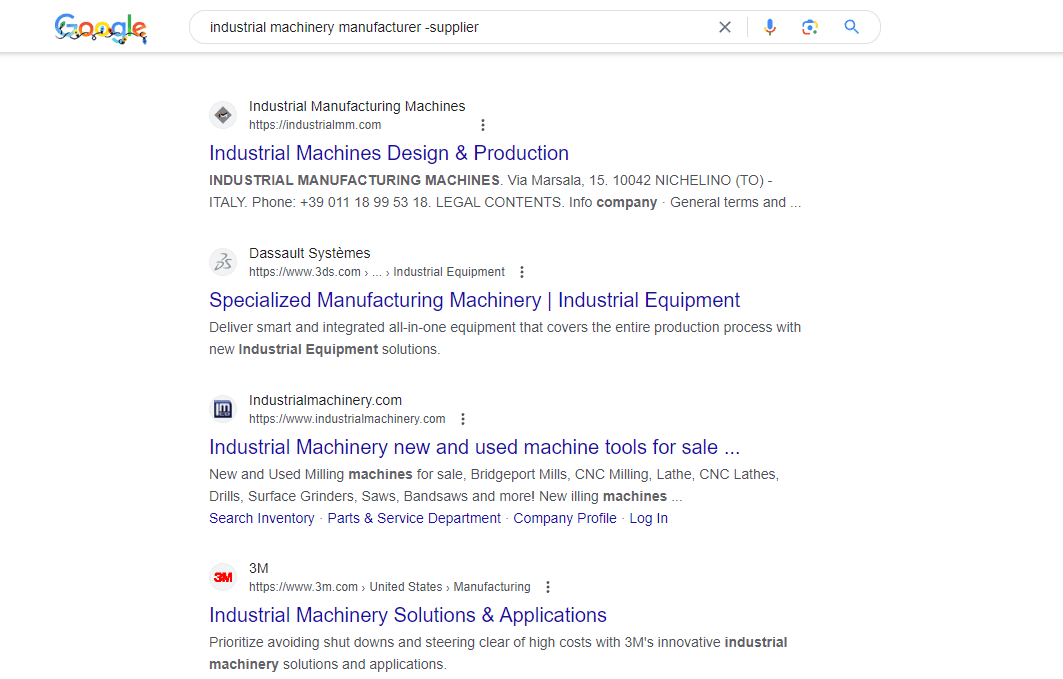
Task: Click inside the search input field
Action: [x=450, y=27]
